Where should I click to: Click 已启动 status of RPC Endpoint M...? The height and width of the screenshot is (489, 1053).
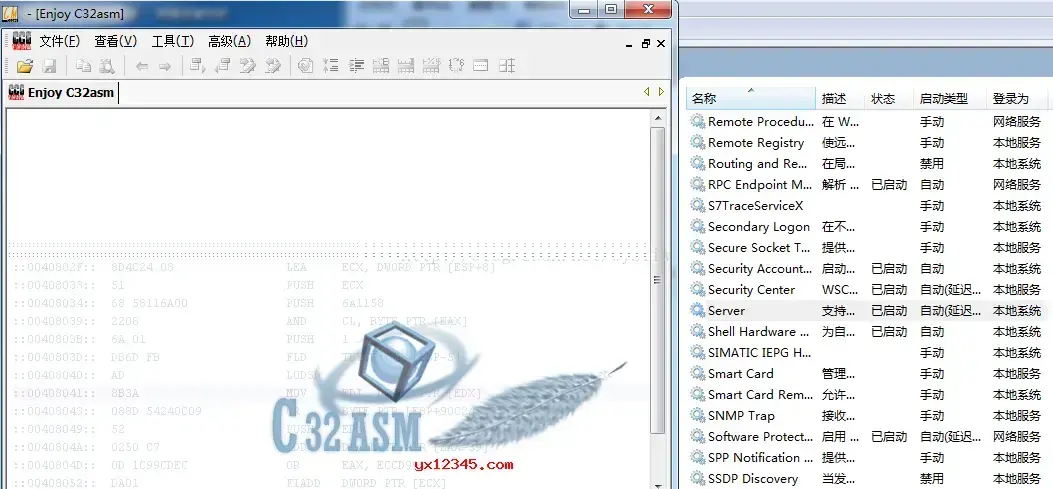point(889,185)
